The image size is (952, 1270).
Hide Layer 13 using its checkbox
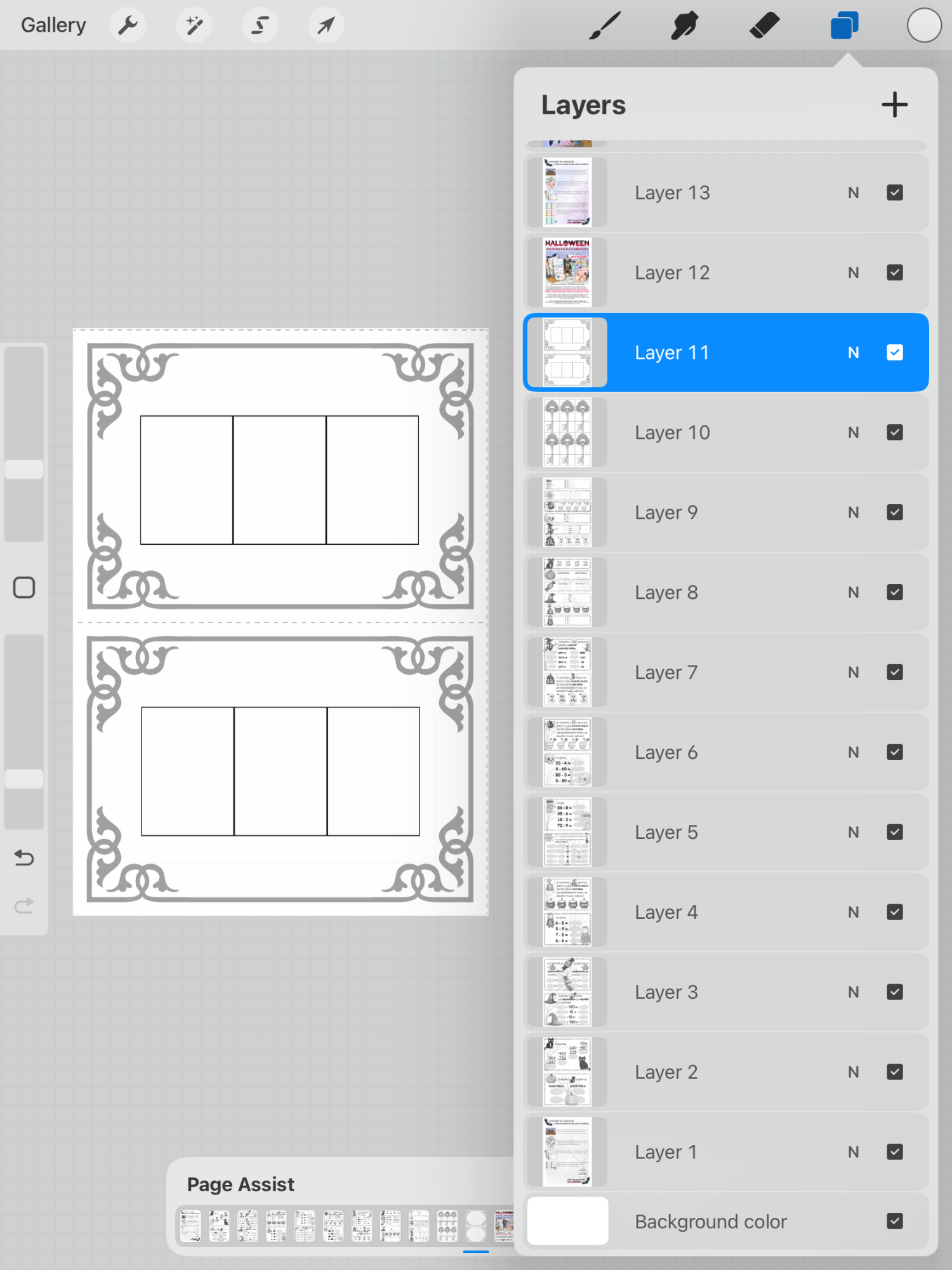click(894, 192)
